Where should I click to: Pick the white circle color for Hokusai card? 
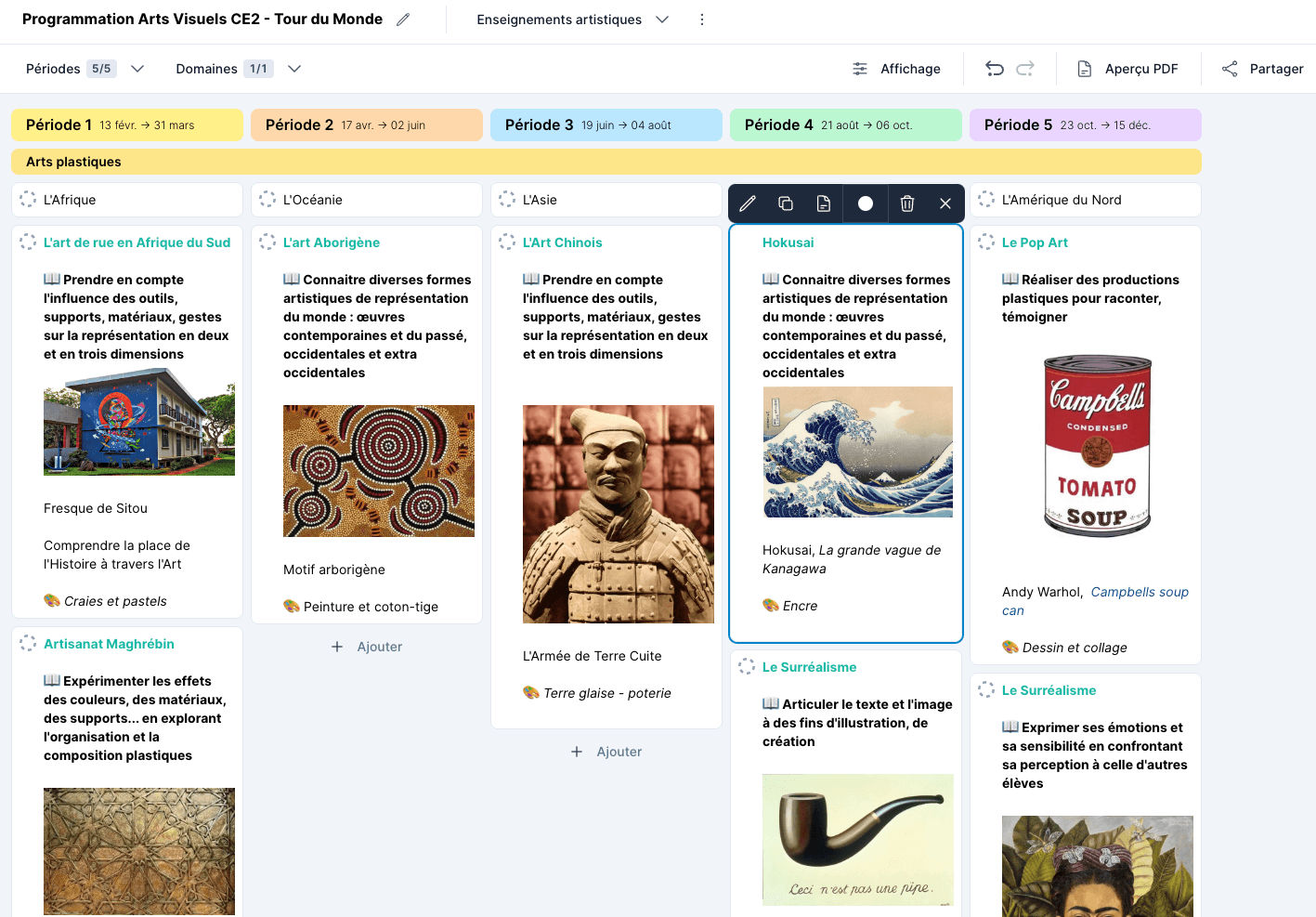click(866, 203)
